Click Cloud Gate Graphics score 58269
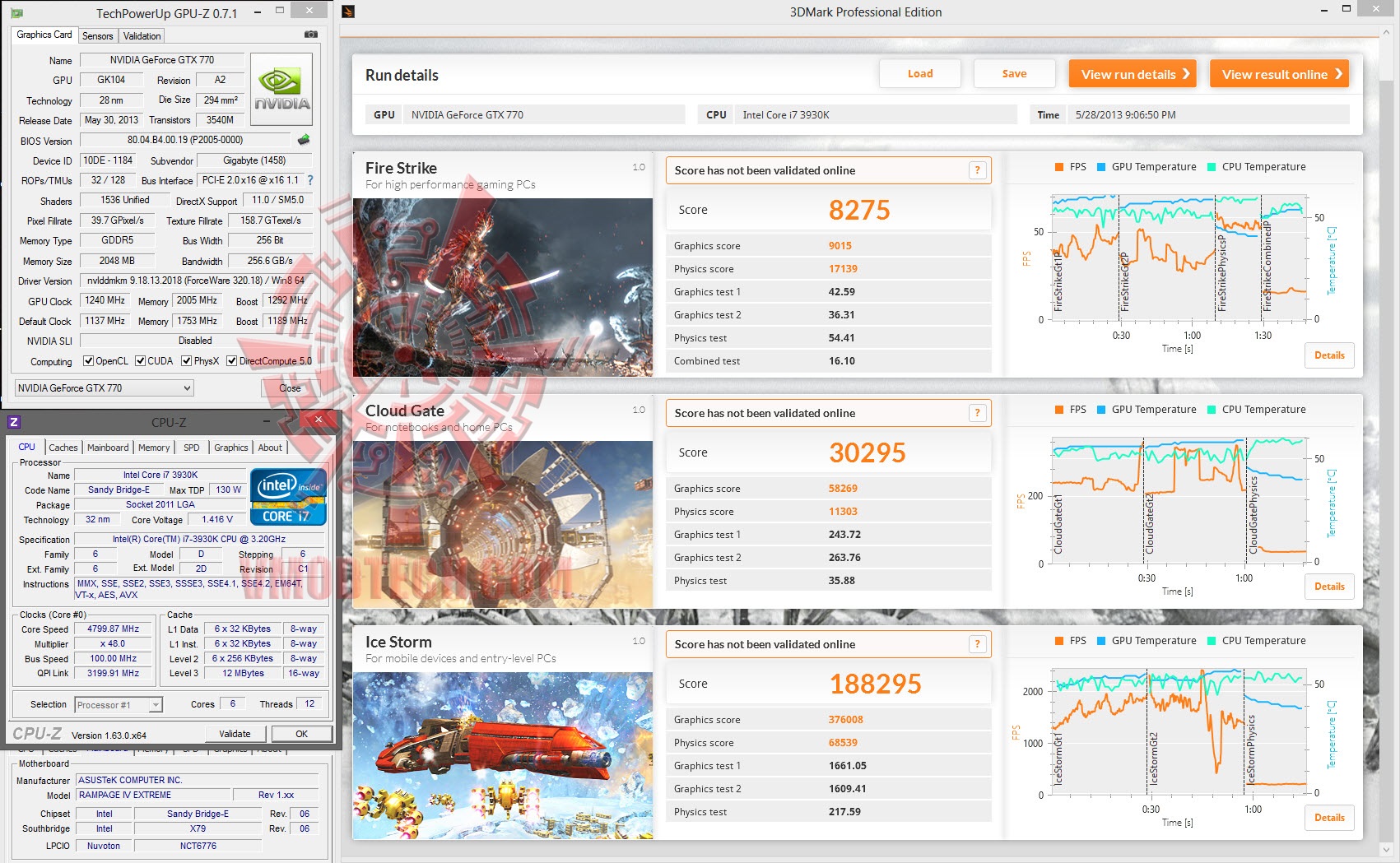Viewport: 1400px width, 863px height. pyautogui.click(x=843, y=489)
